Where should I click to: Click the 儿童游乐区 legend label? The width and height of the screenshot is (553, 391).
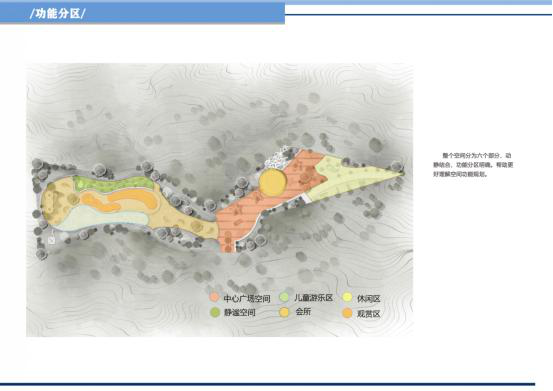pyautogui.click(x=313, y=298)
